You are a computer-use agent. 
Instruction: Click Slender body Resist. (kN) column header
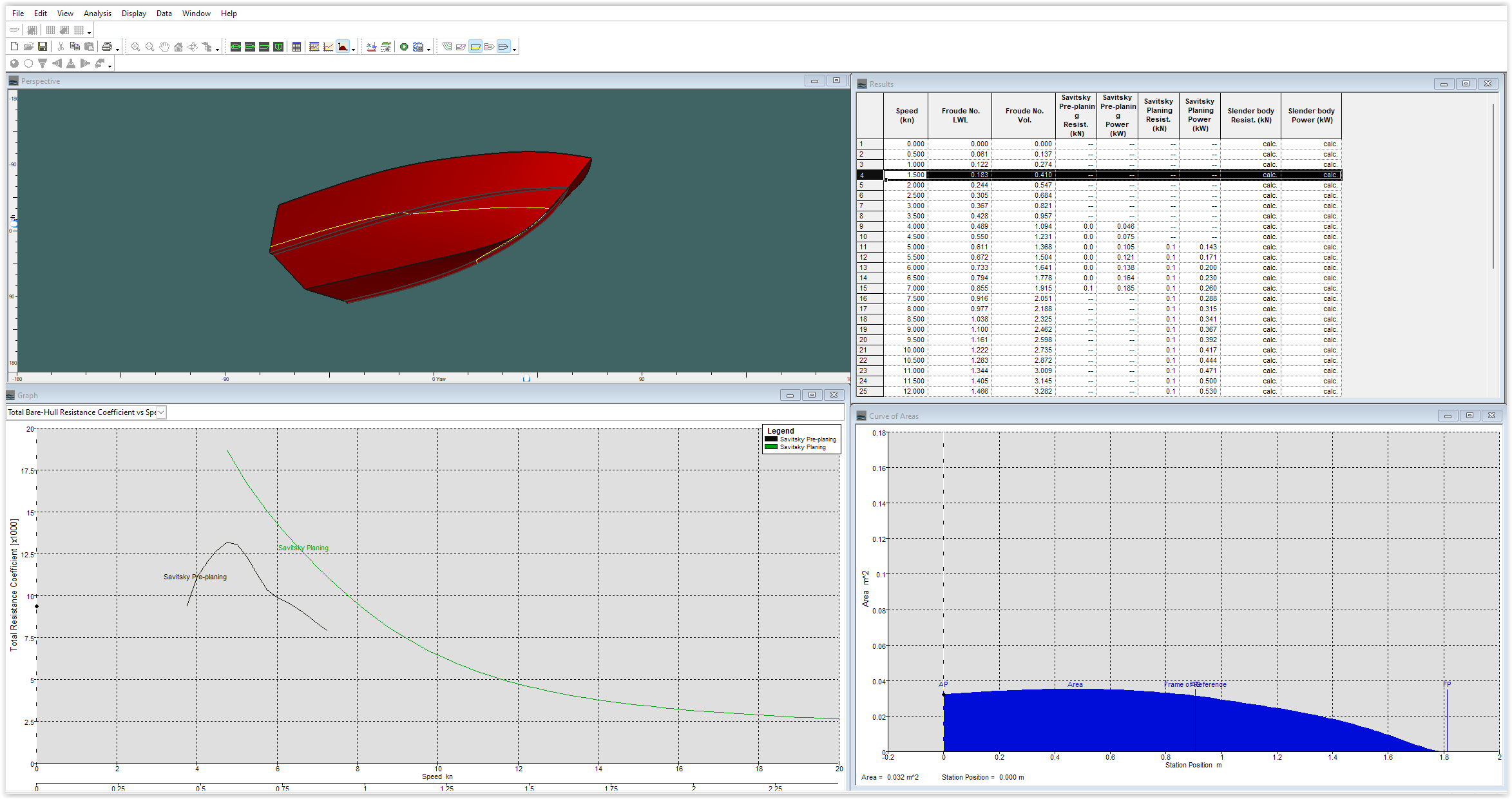pos(1250,115)
